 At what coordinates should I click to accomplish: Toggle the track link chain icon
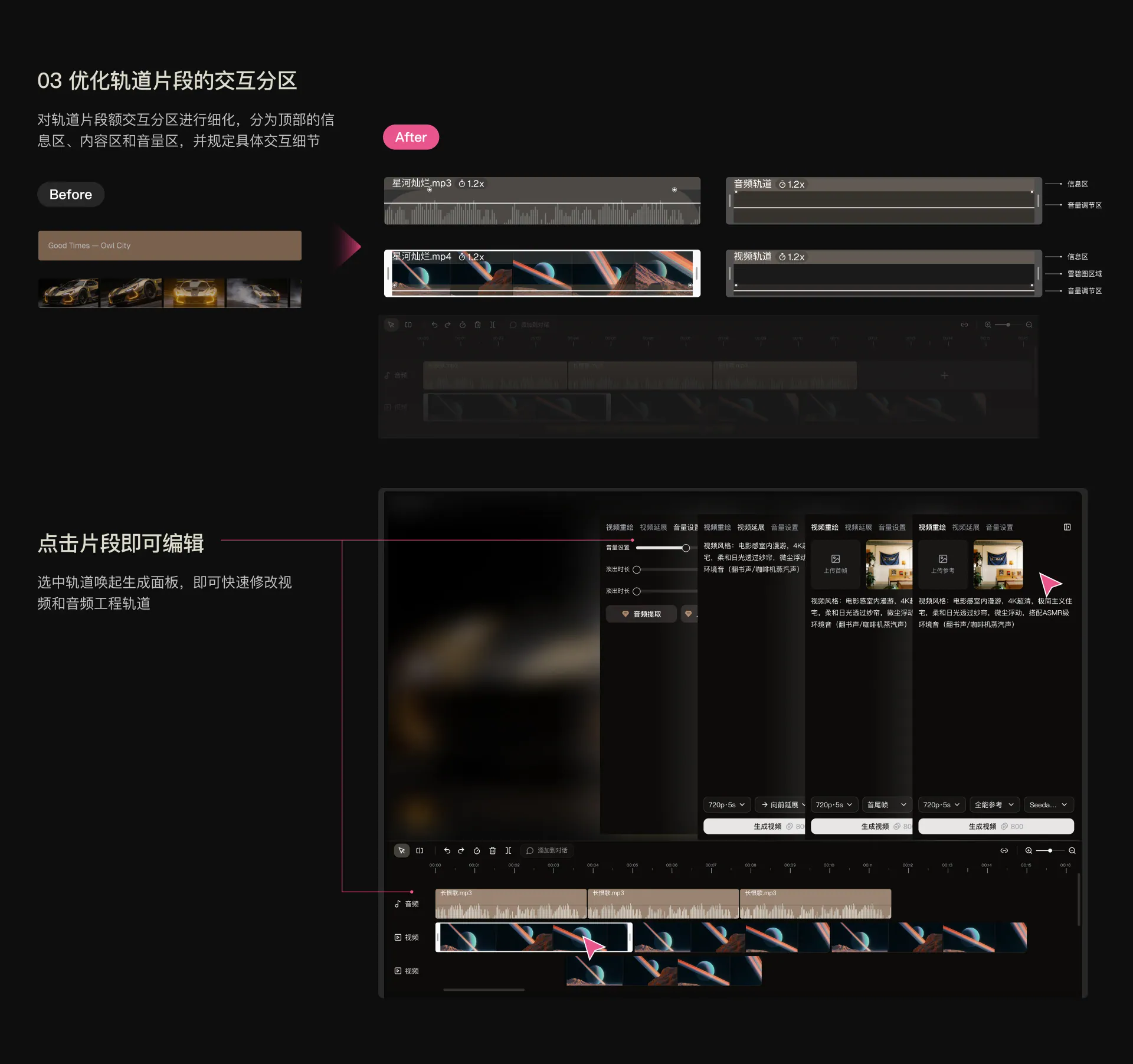[x=1004, y=850]
